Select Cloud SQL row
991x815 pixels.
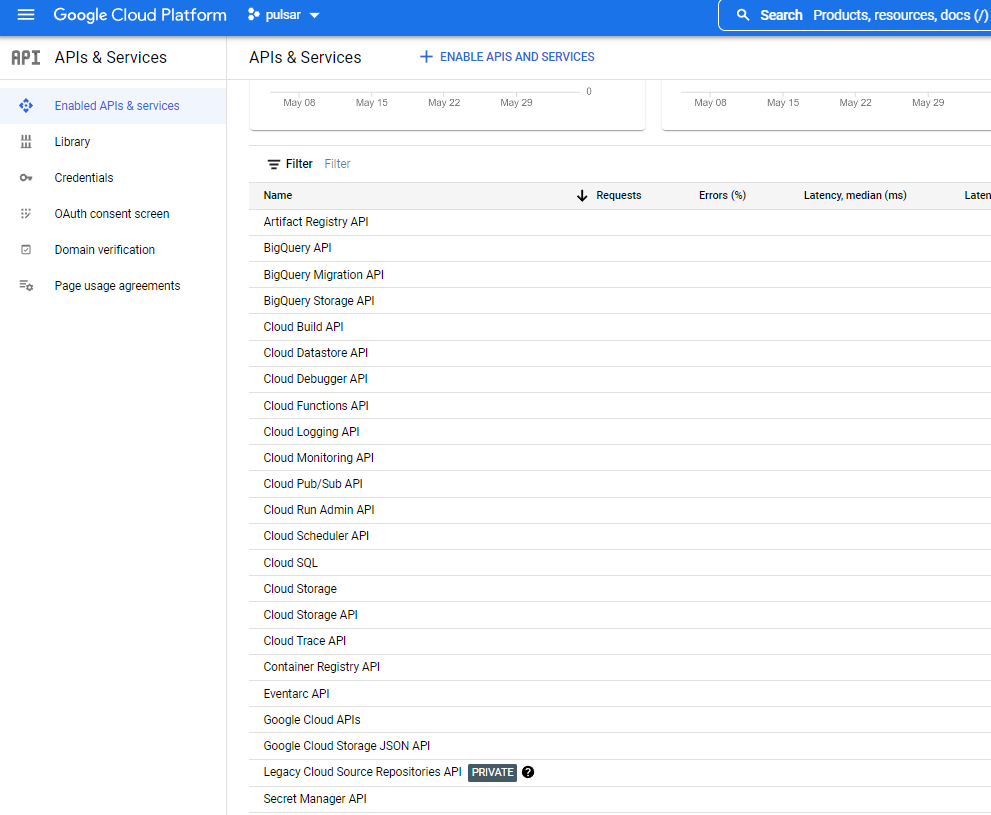620,562
